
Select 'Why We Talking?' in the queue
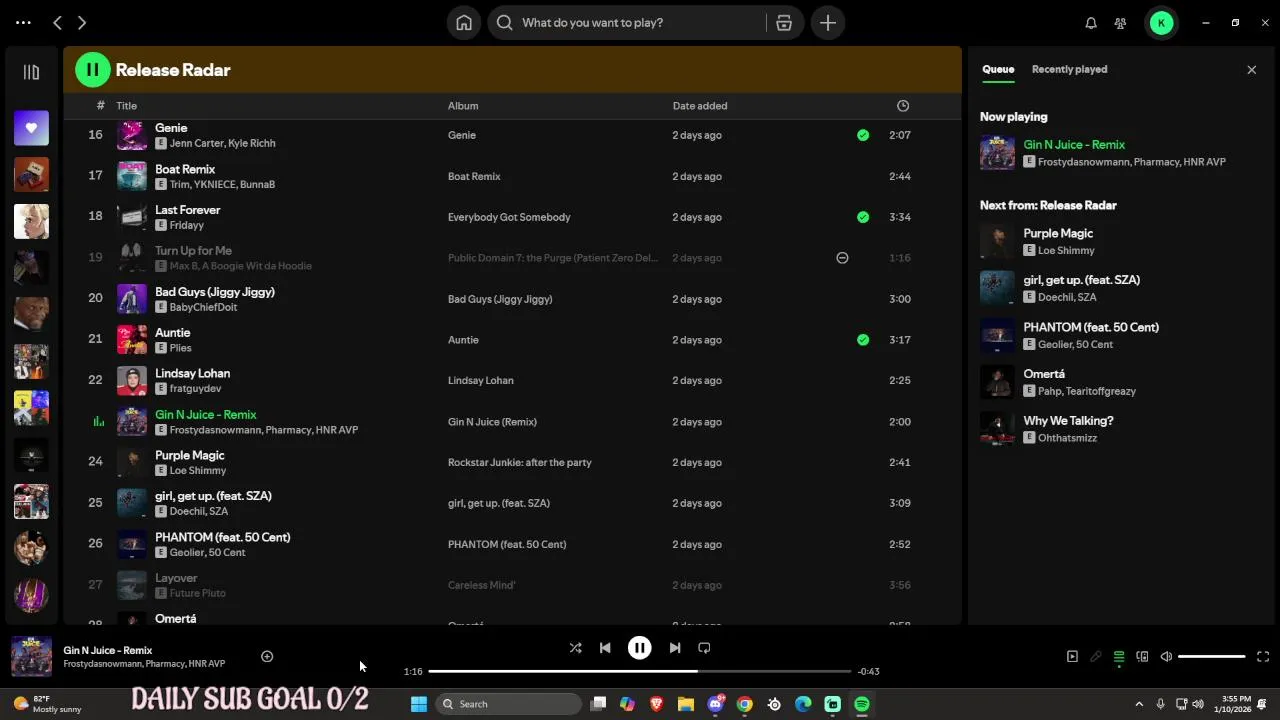click(1068, 421)
